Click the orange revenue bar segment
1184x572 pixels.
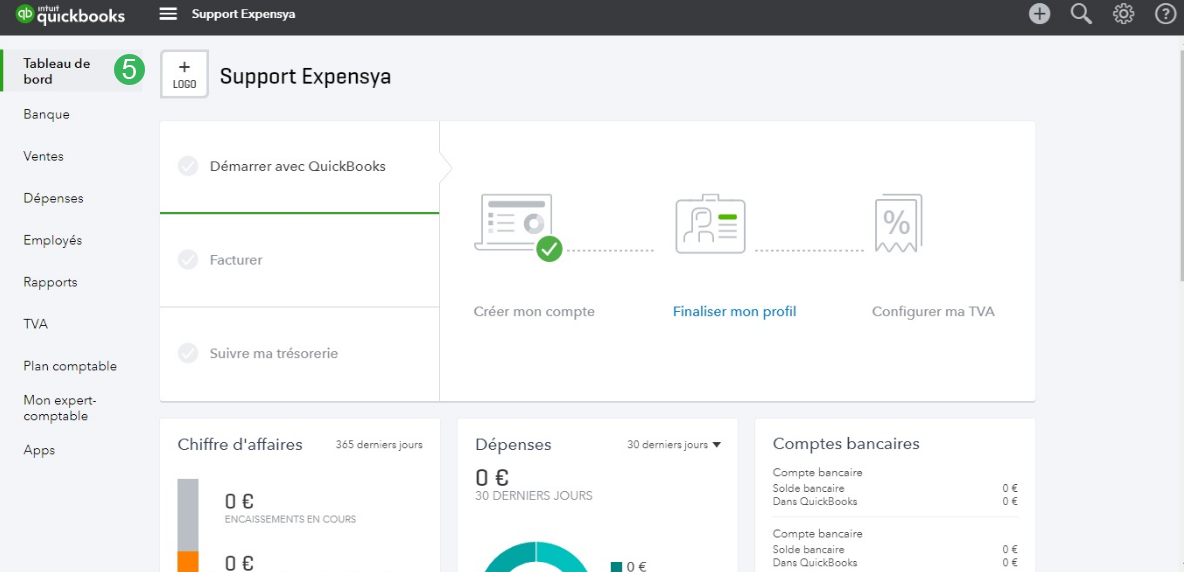pyautogui.click(x=188, y=561)
